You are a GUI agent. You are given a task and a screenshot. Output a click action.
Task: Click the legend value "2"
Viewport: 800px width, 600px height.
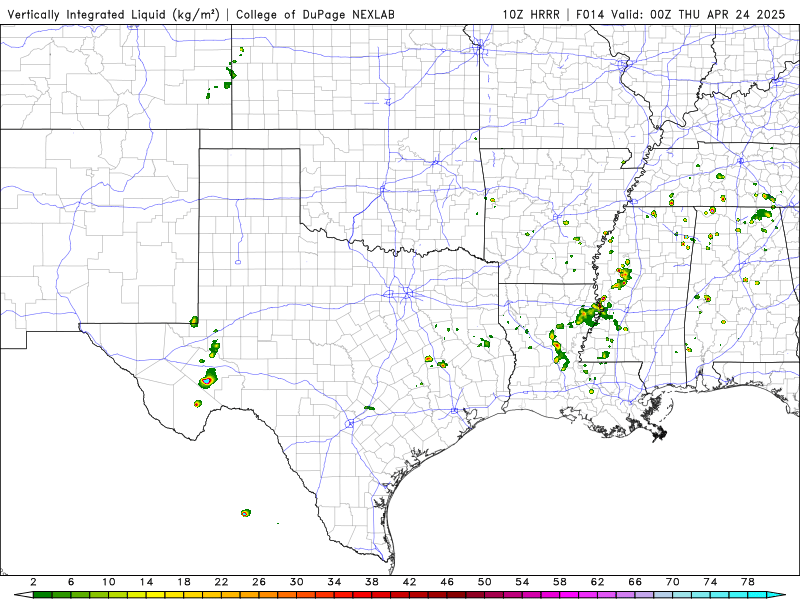[x=33, y=582]
